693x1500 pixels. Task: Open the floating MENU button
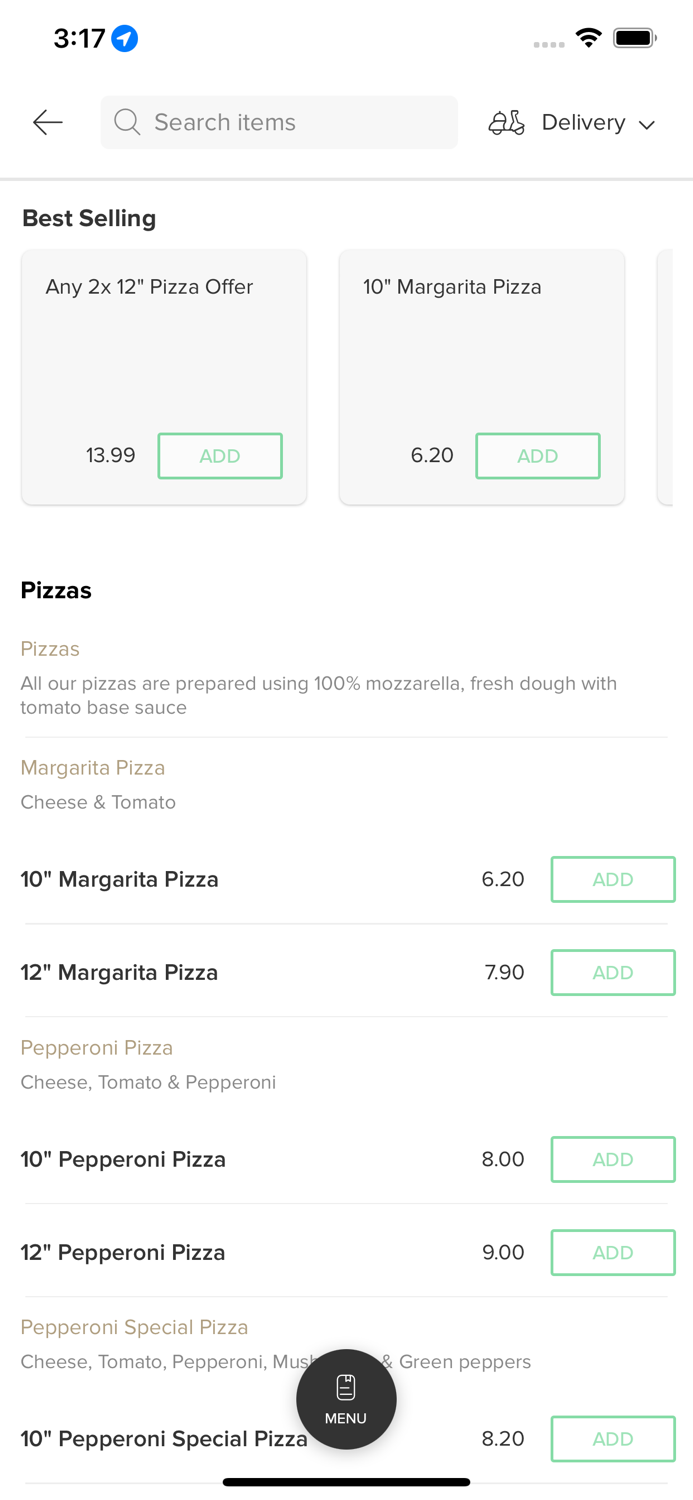[x=346, y=1399]
